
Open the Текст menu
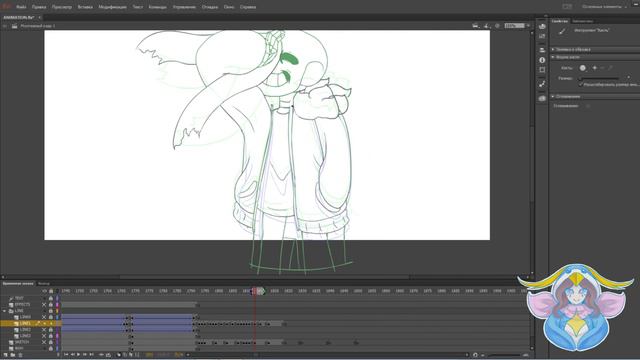pos(138,7)
